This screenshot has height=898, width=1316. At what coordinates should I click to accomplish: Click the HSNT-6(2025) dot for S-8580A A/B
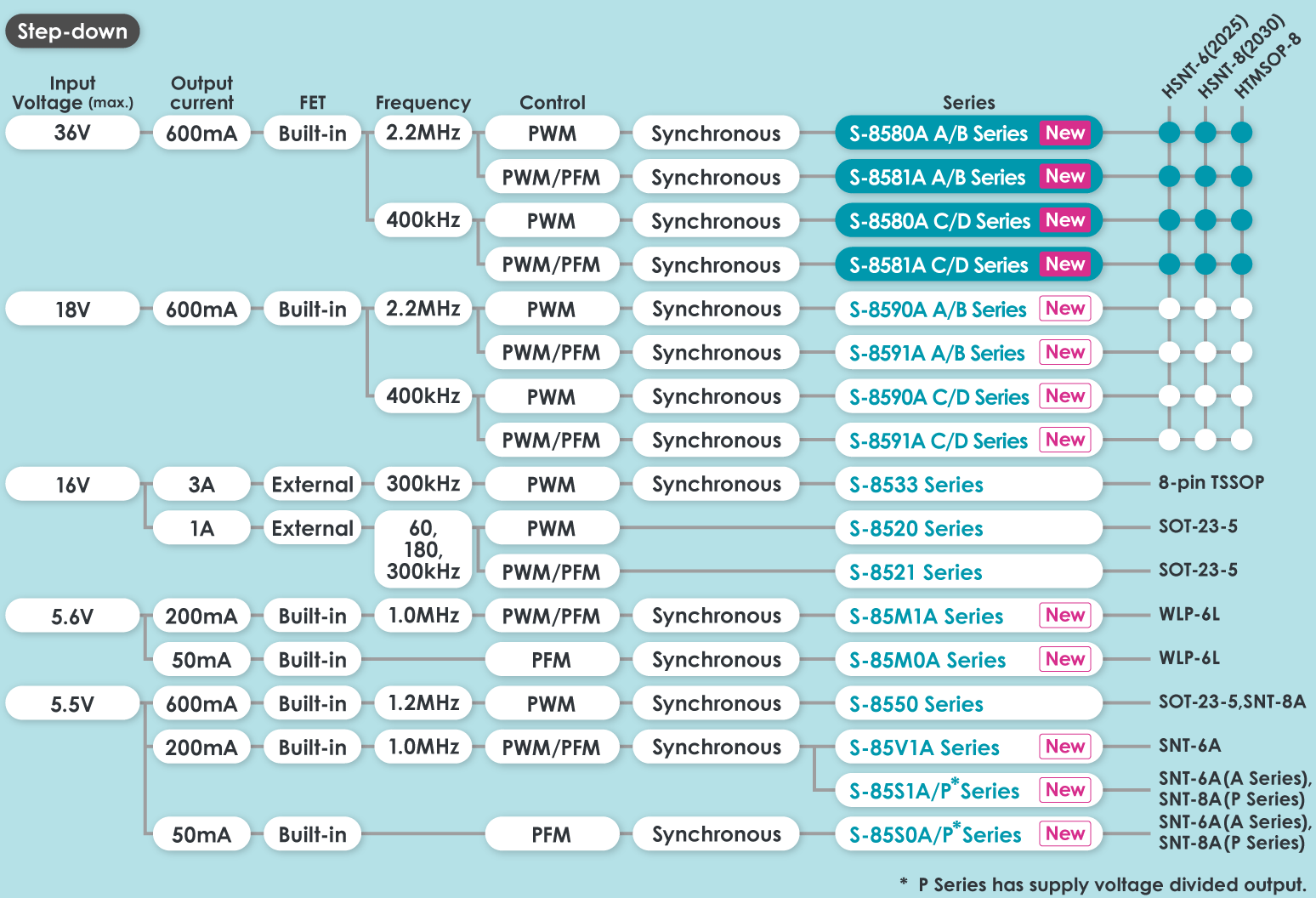click(1170, 133)
